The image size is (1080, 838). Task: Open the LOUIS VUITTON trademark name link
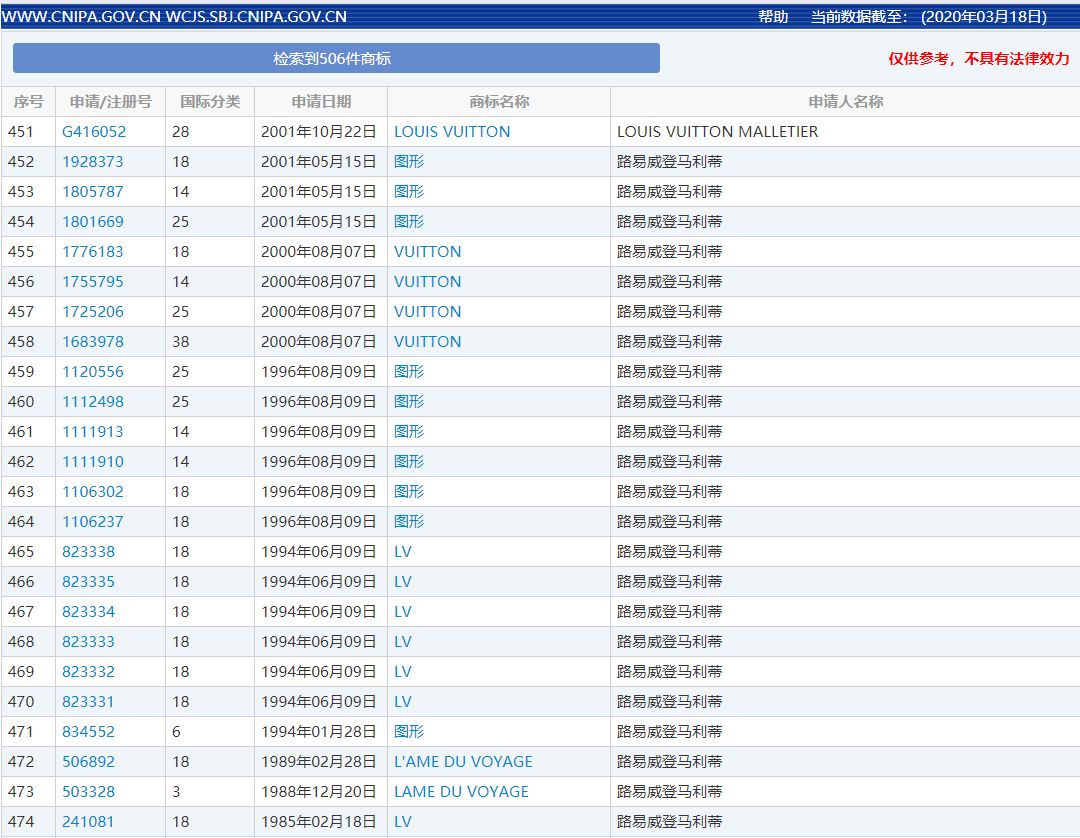point(452,132)
